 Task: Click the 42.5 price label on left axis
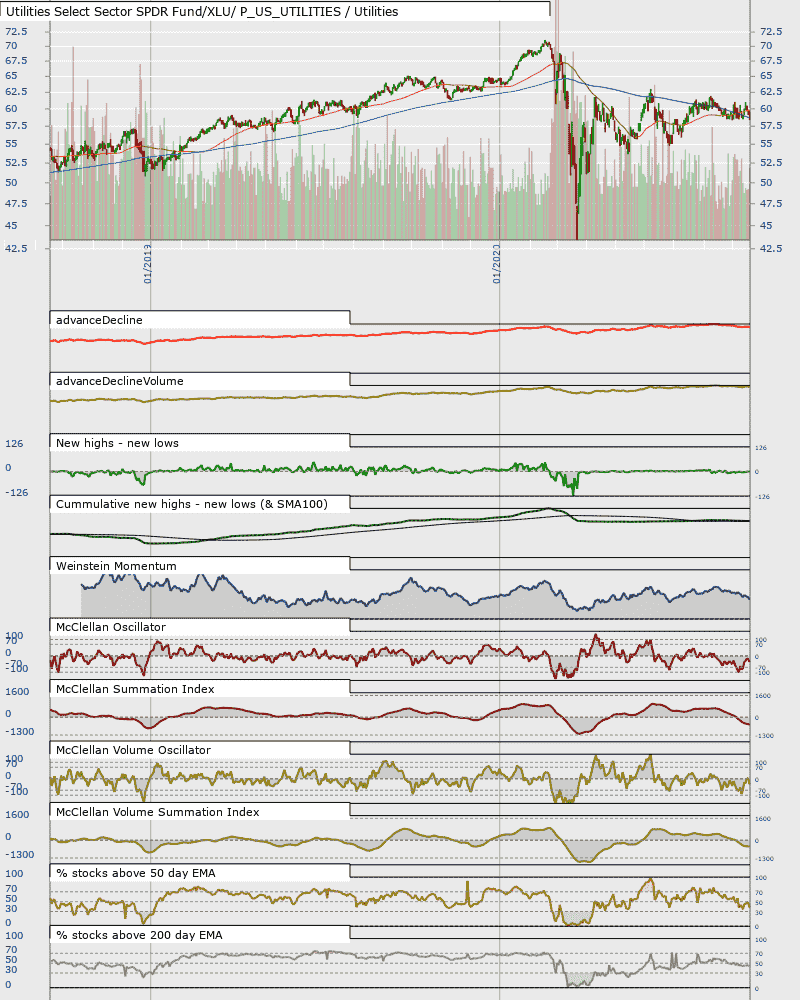click(16, 248)
